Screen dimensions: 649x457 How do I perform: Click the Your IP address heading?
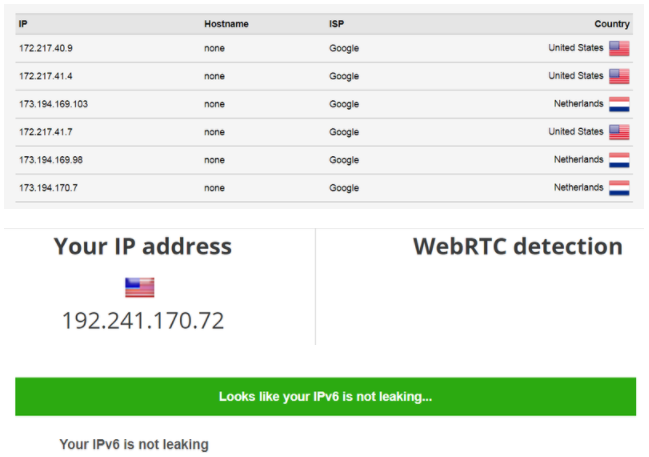[x=143, y=246]
